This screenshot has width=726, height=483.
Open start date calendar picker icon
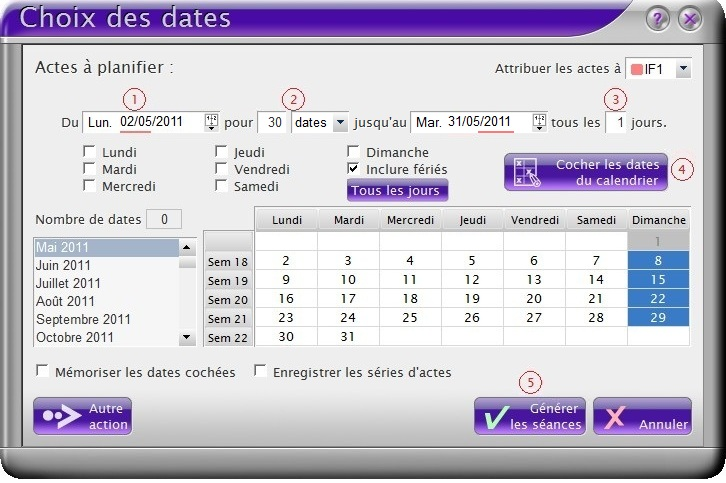click(211, 121)
